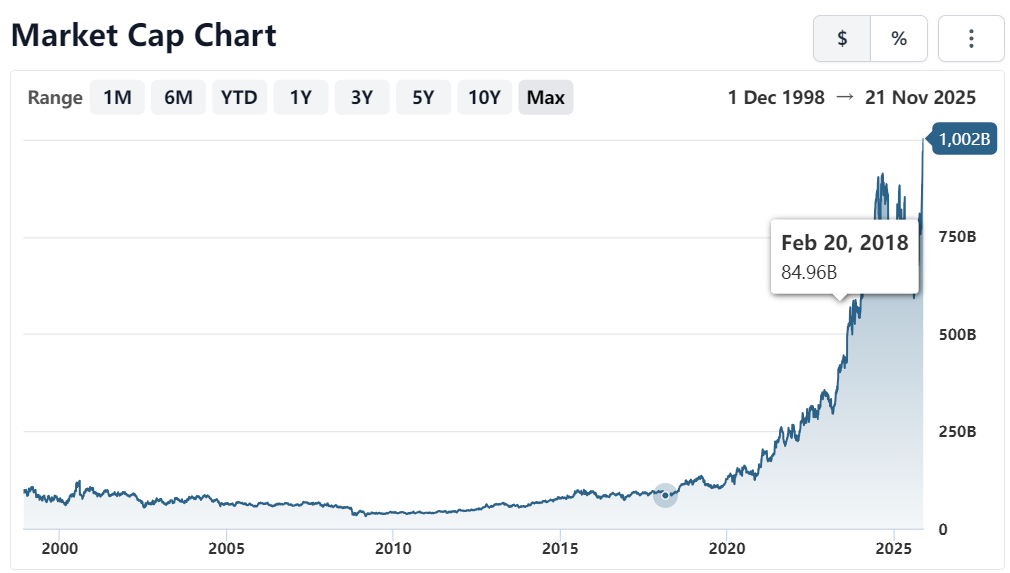Viewport: 1010px width, 573px height.
Task: Pick the 5Y time range
Action: pos(423,98)
